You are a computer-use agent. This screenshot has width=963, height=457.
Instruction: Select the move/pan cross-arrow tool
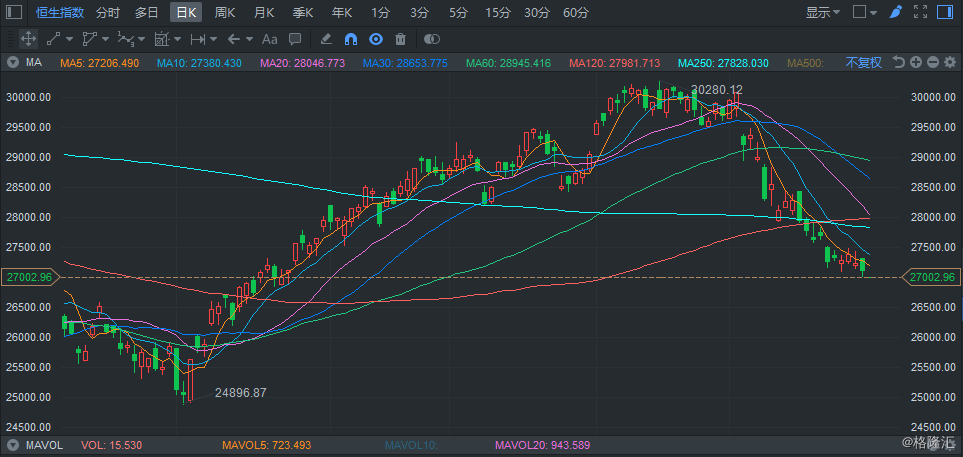(x=28, y=39)
